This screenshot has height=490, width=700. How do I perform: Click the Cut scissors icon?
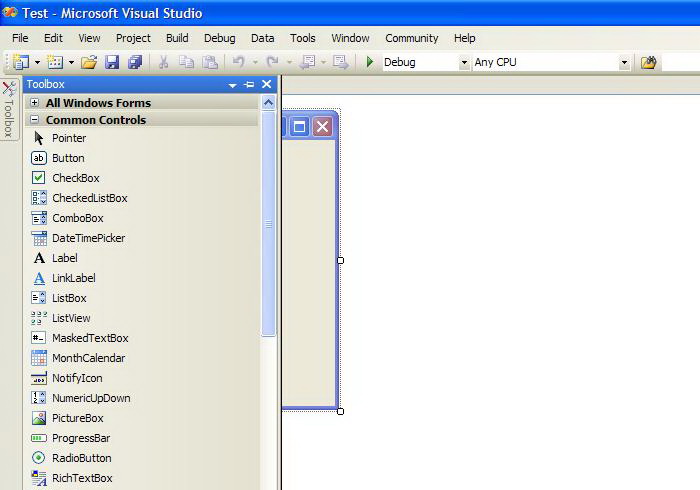pyautogui.click(x=163, y=62)
